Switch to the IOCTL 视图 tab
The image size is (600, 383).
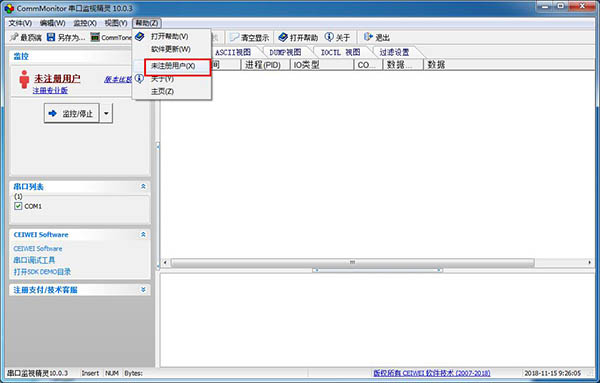pos(340,52)
